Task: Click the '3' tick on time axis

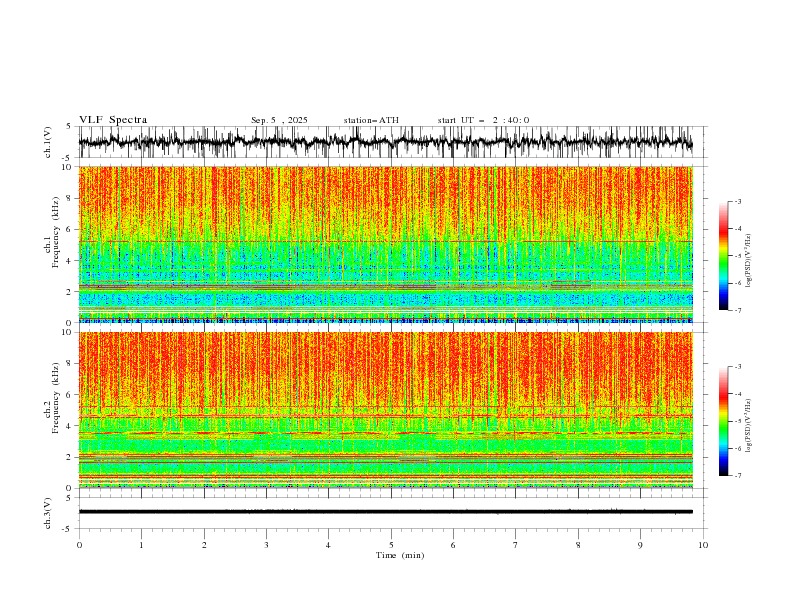Action: [x=266, y=545]
